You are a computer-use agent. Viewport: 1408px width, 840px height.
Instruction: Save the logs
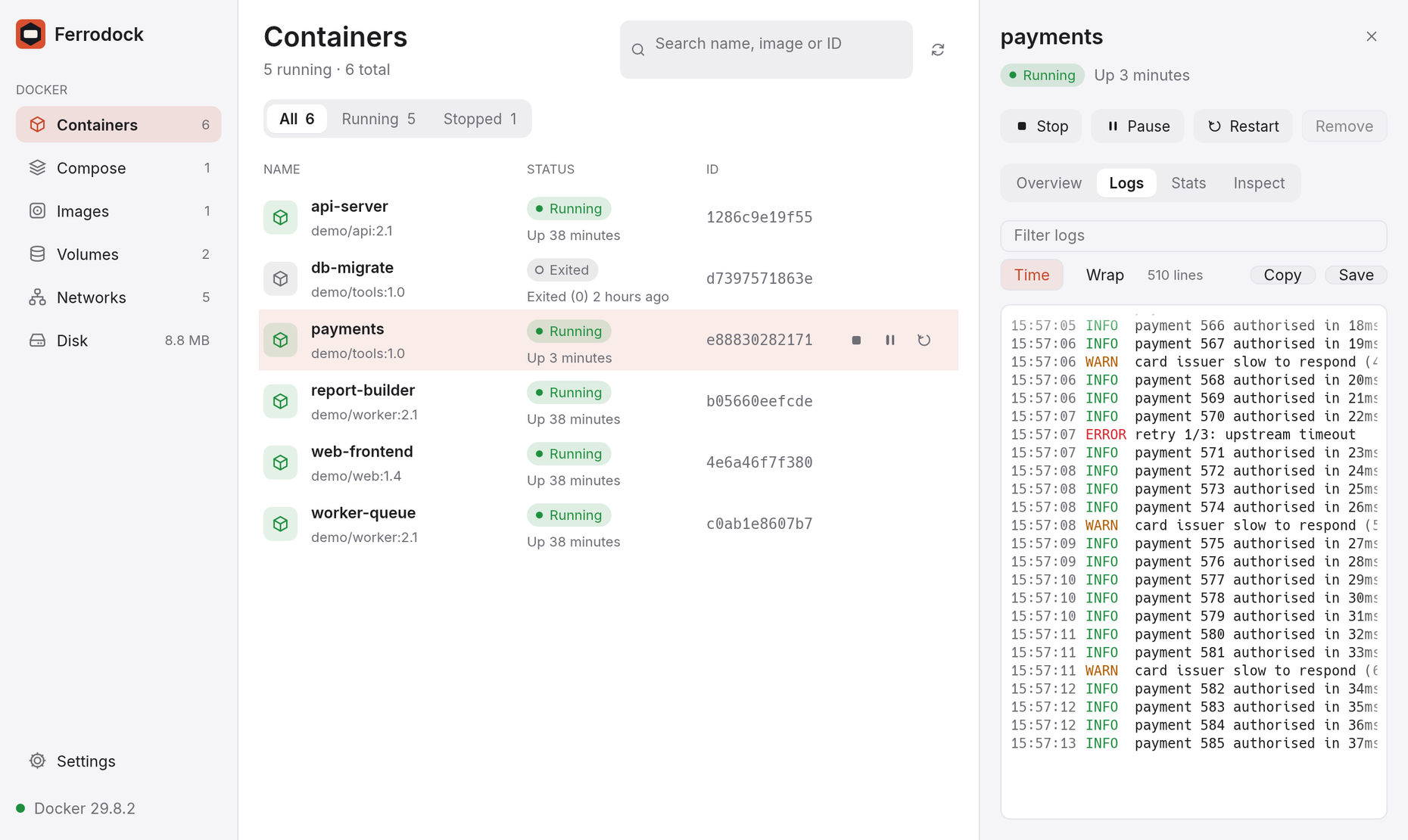point(1356,275)
